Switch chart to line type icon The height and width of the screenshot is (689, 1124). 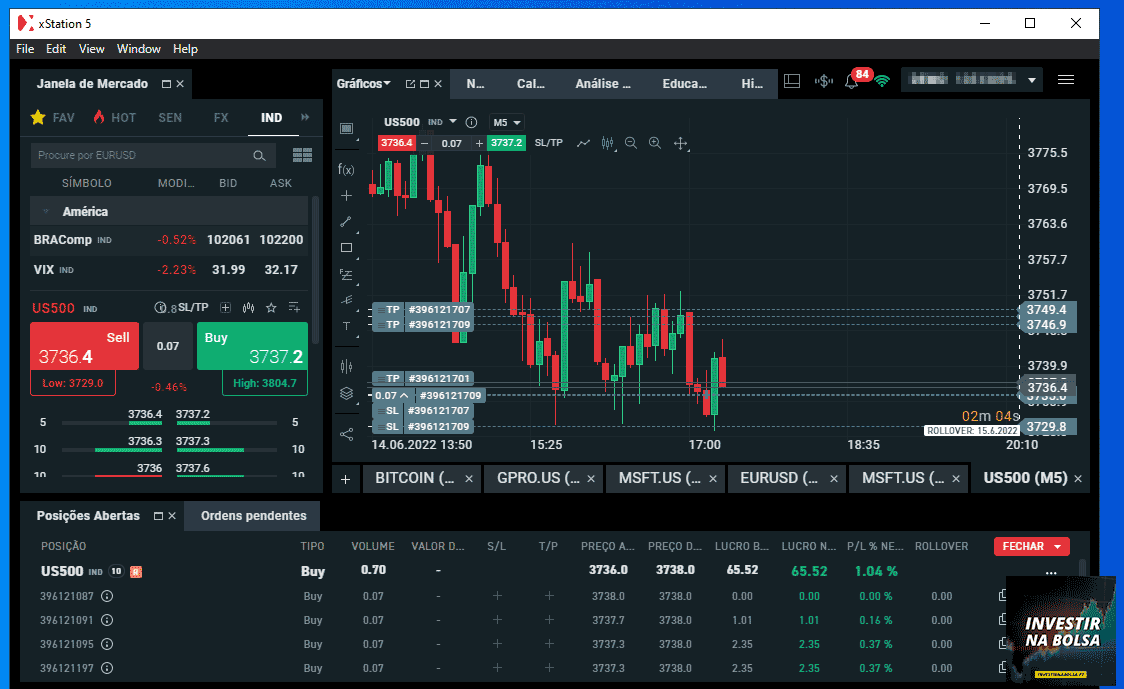[x=584, y=143]
